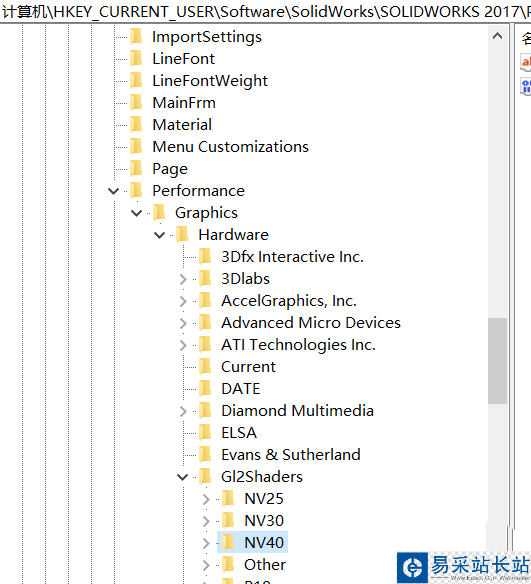This screenshot has width=531, height=584.
Task: Click the NV40 folder icon
Action: coord(228,542)
